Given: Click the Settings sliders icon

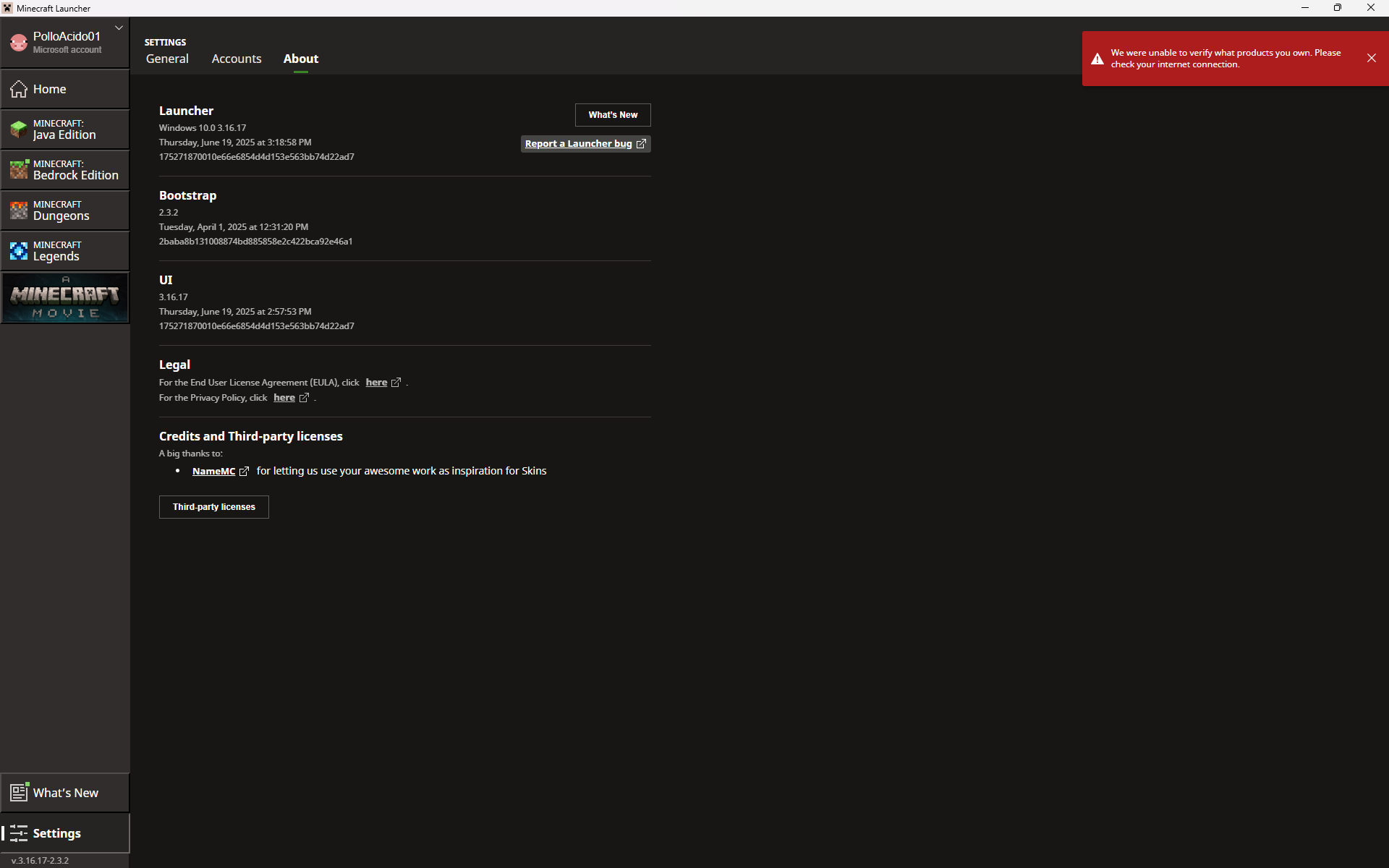Looking at the screenshot, I should click(x=19, y=833).
